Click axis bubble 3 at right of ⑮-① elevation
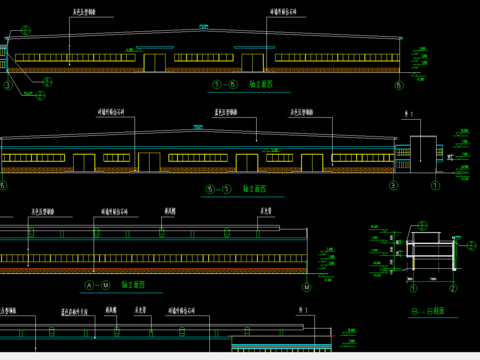Image resolution: width=480 pixels, height=360 pixels. (x=393, y=185)
